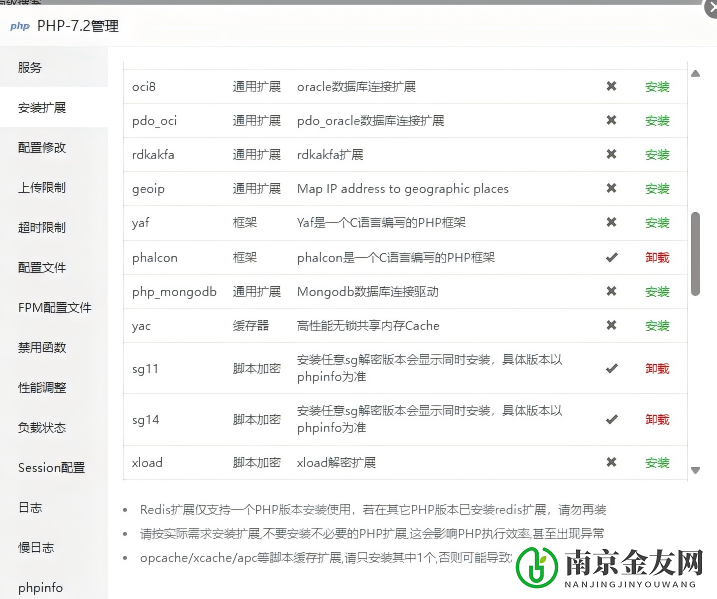Uninstall the phalcon extension
Image resolution: width=717 pixels, height=599 pixels.
pos(657,257)
